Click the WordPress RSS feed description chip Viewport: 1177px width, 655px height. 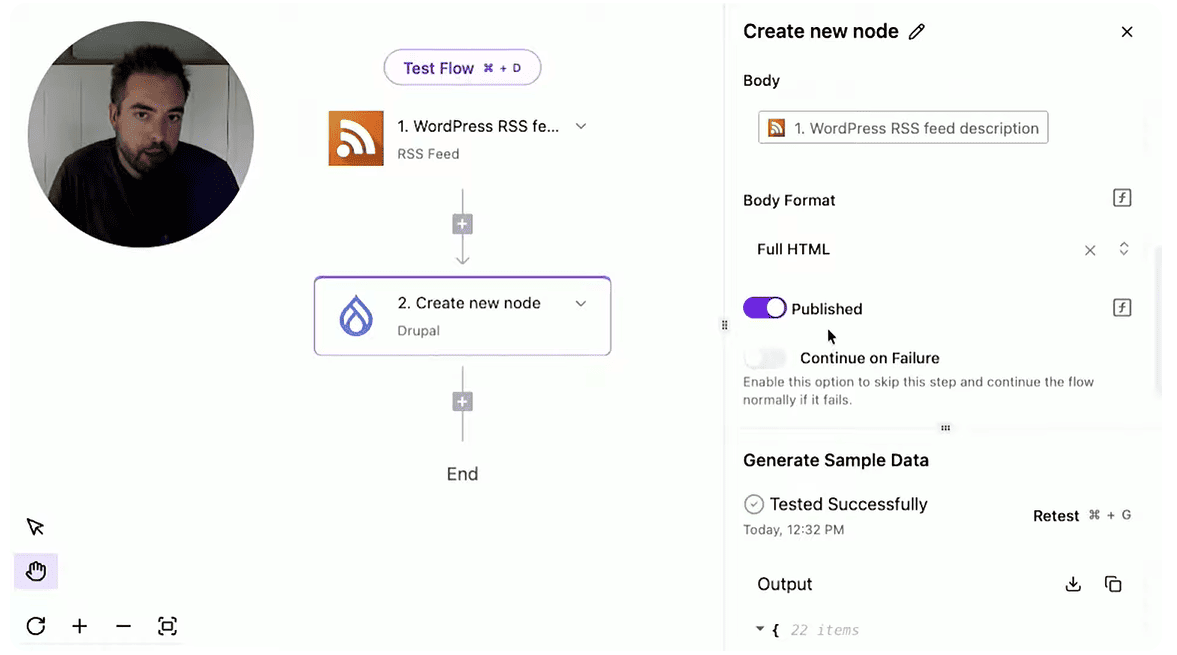pos(902,127)
